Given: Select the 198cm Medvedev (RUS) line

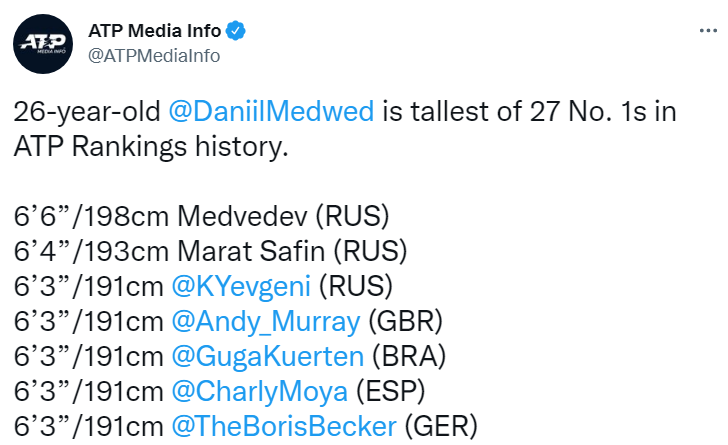Looking at the screenshot, I should click(202, 216).
